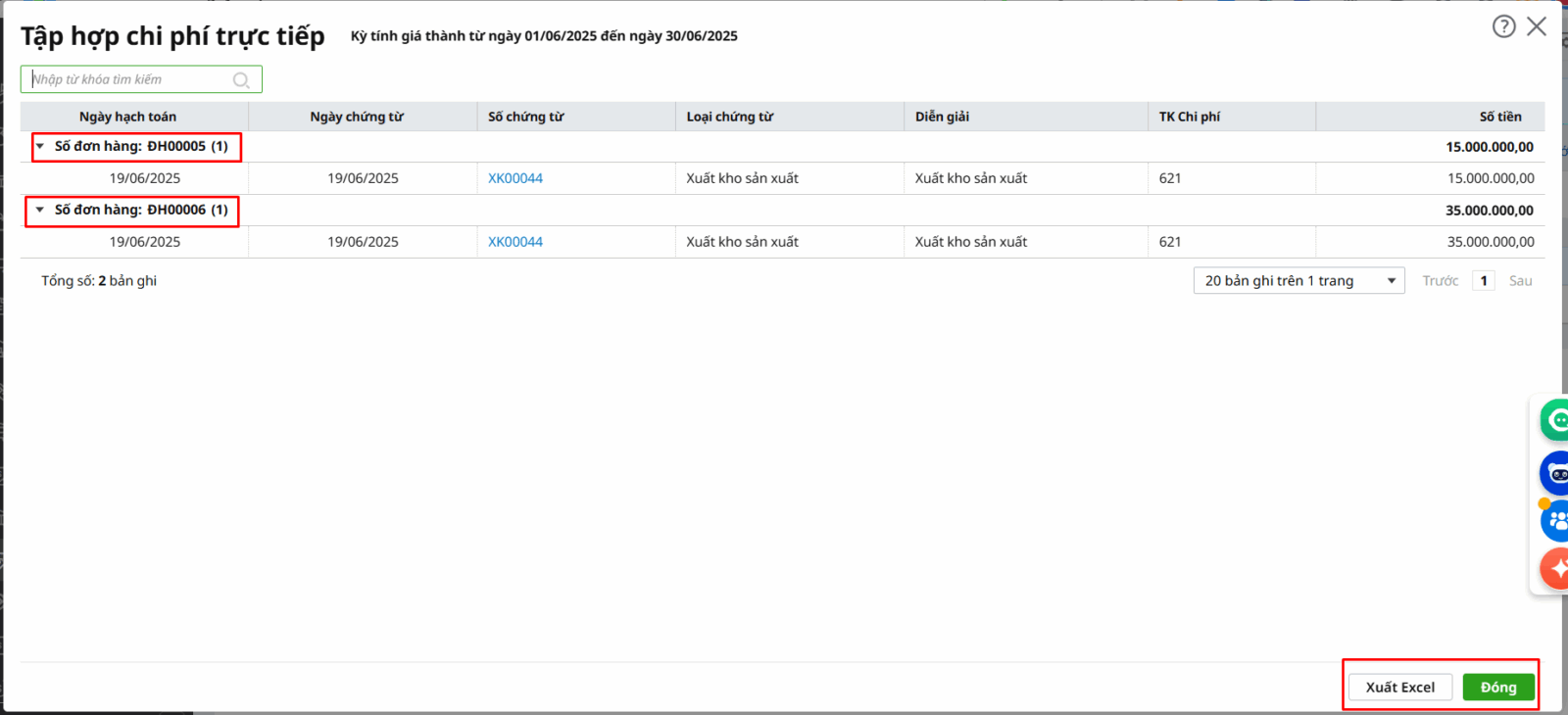The height and width of the screenshot is (715, 1568).
Task: Click the Ngày hạch toán column header
Action: (128, 117)
